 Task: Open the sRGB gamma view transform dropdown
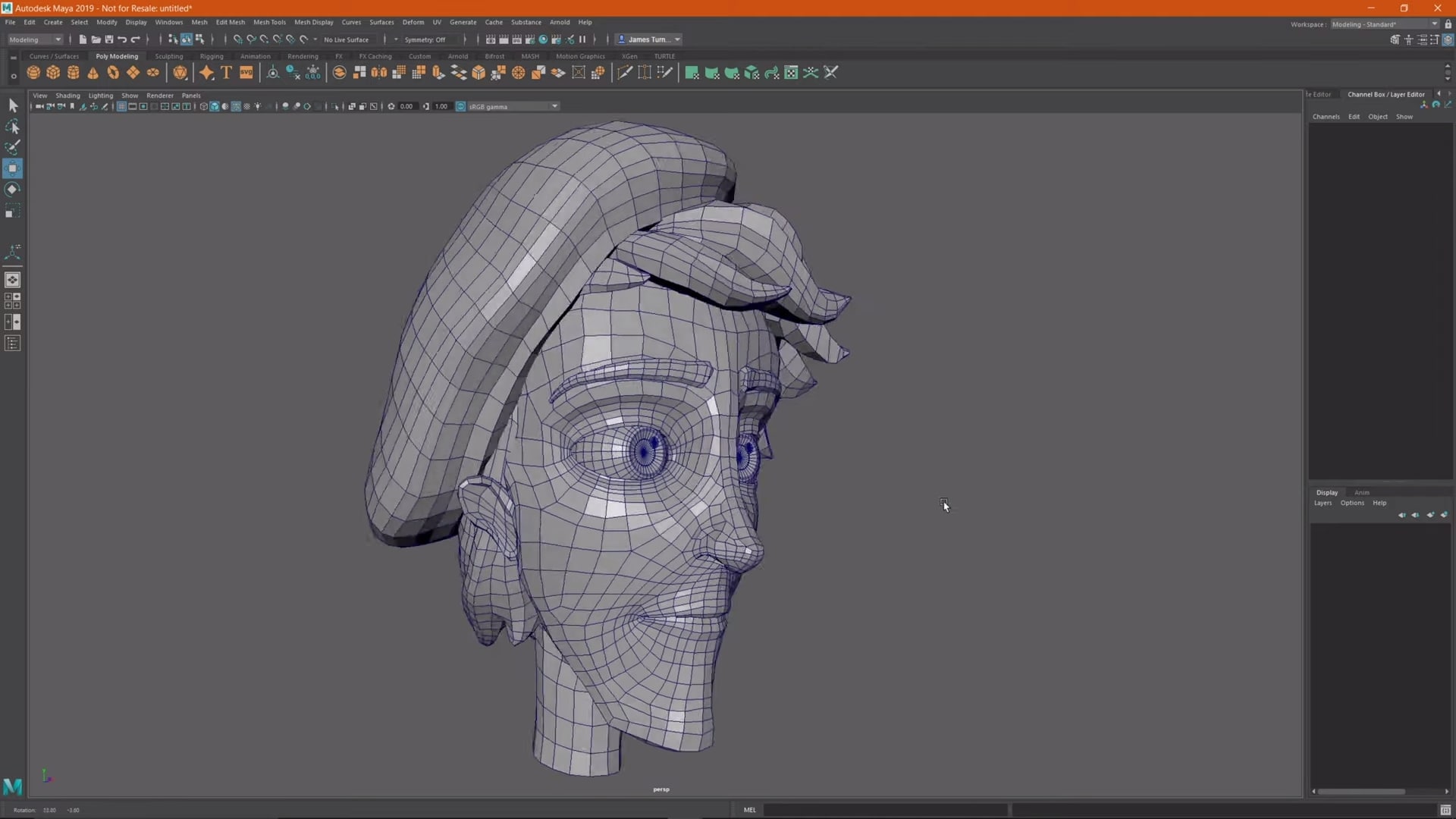[x=513, y=106]
